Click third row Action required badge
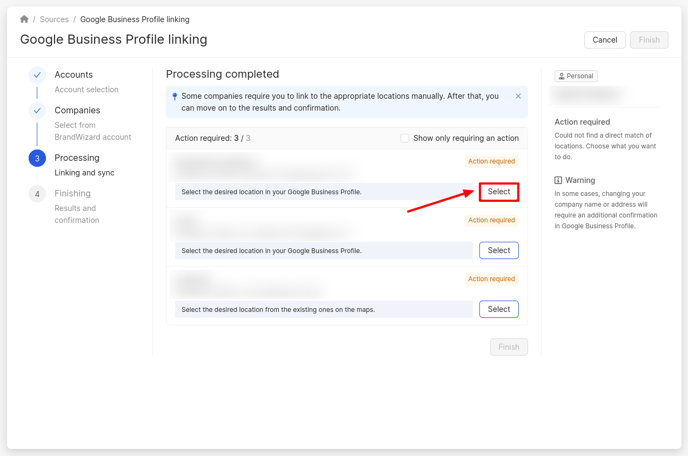The image size is (688, 456). click(491, 279)
